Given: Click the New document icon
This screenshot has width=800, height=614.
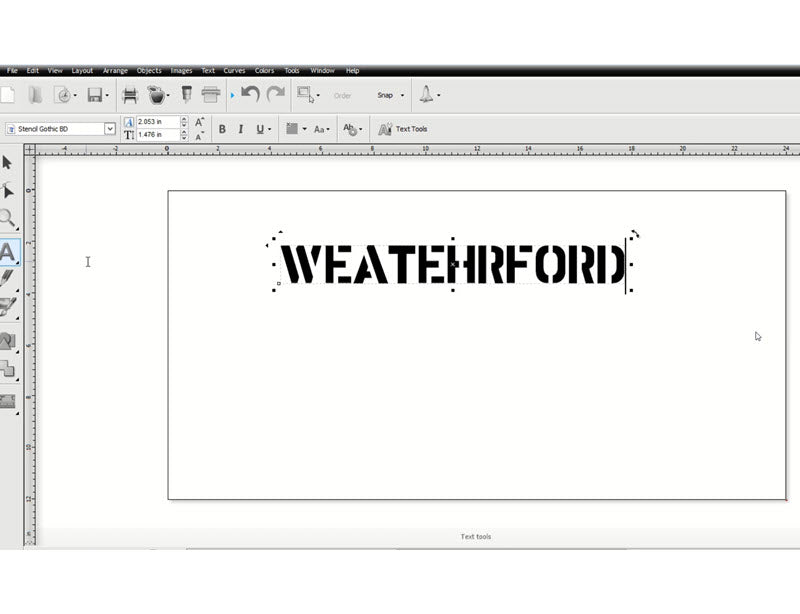Looking at the screenshot, I should pos(7,95).
